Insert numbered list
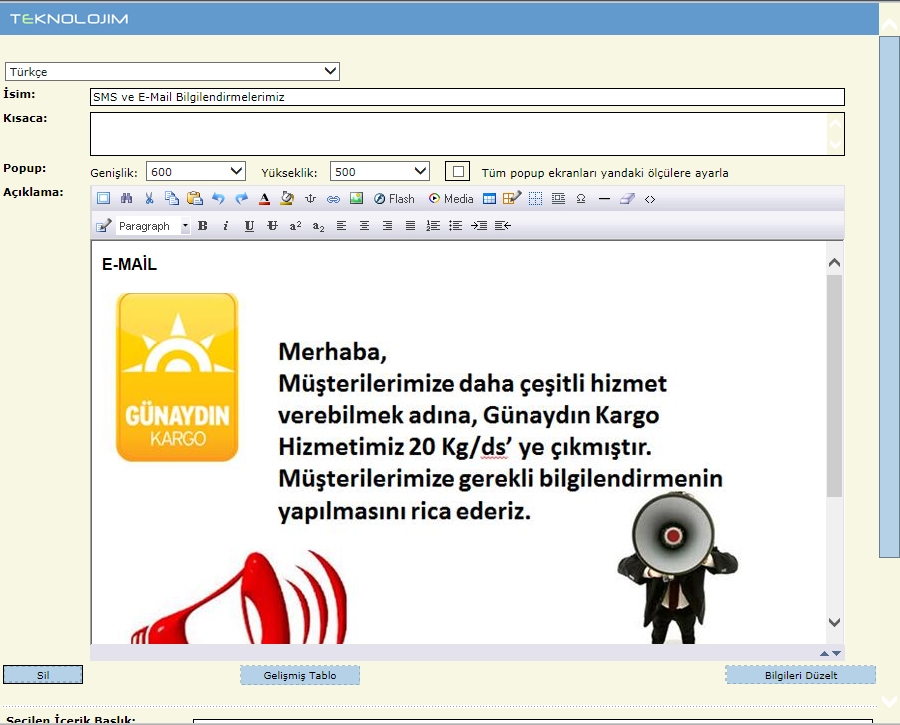This screenshot has width=900, height=725. click(433, 226)
